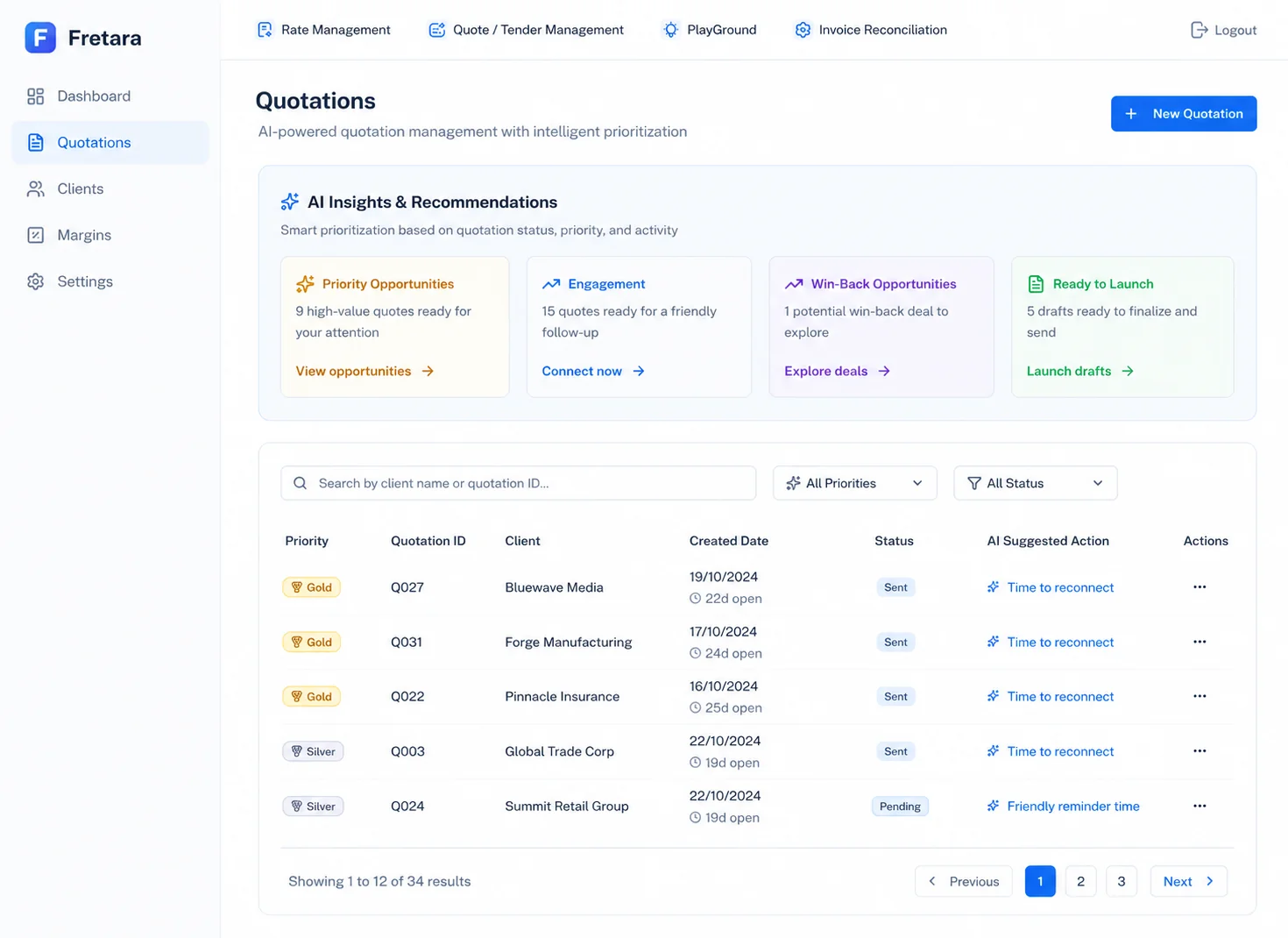Click the Gold badge on Q027 row
The image size is (1288, 938).
tap(311, 587)
